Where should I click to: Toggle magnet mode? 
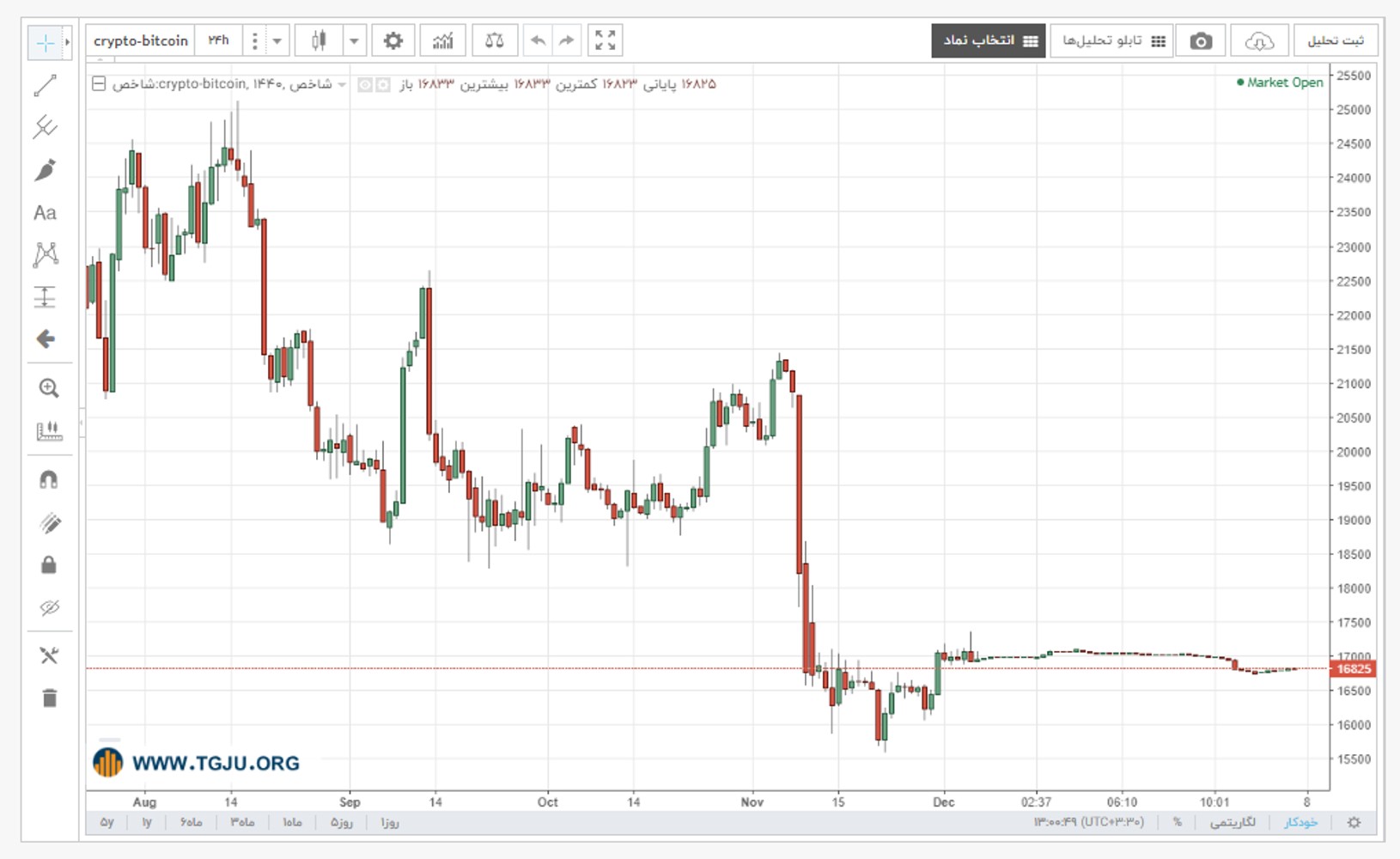point(49,479)
